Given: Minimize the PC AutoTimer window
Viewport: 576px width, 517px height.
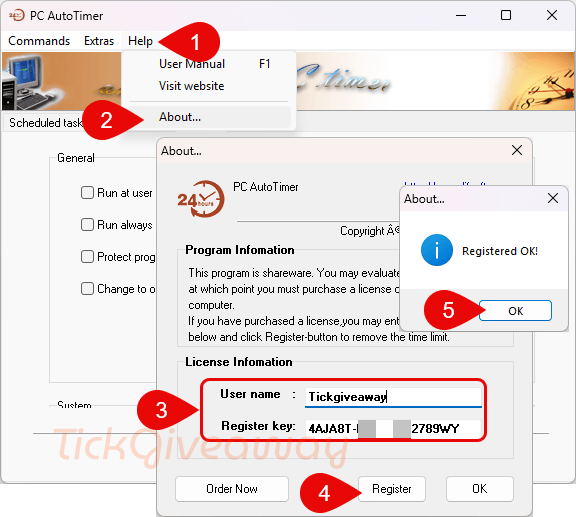Looking at the screenshot, I should [461, 15].
